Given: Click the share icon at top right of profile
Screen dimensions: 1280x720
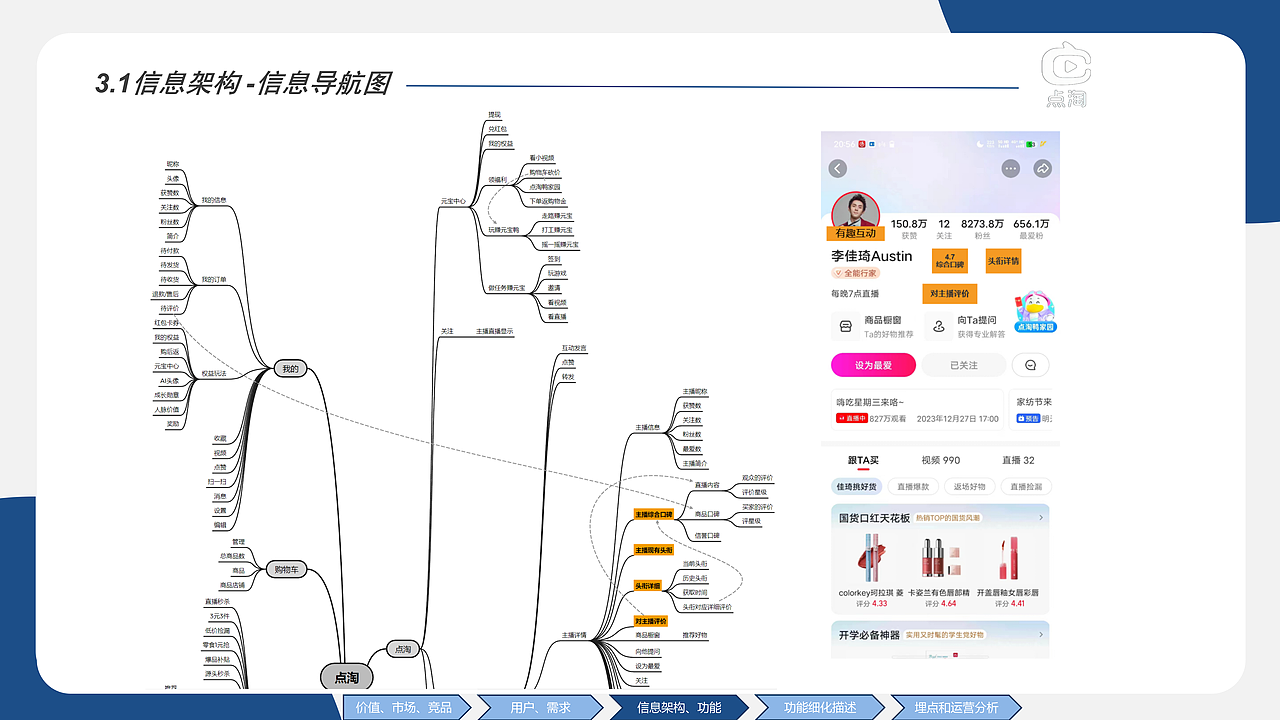Looking at the screenshot, I should [1043, 166].
